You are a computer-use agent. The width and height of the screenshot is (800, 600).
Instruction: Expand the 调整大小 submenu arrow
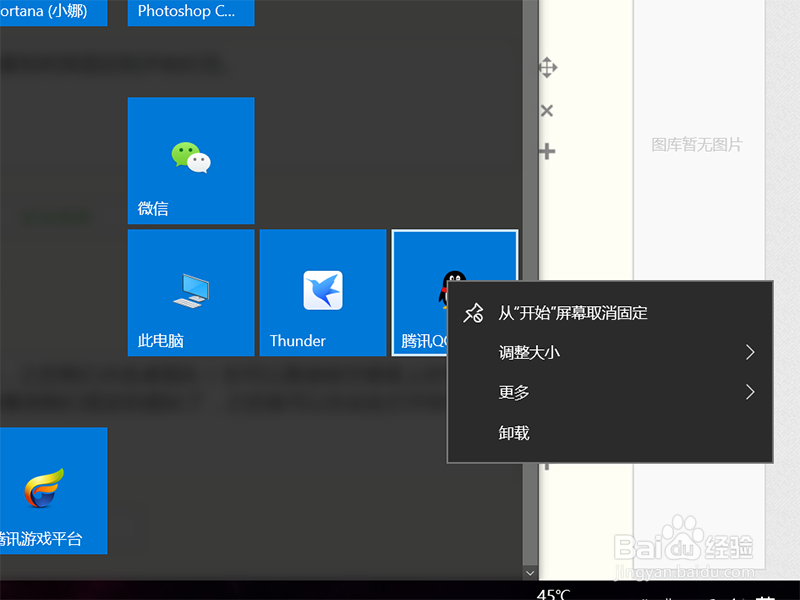(x=749, y=352)
